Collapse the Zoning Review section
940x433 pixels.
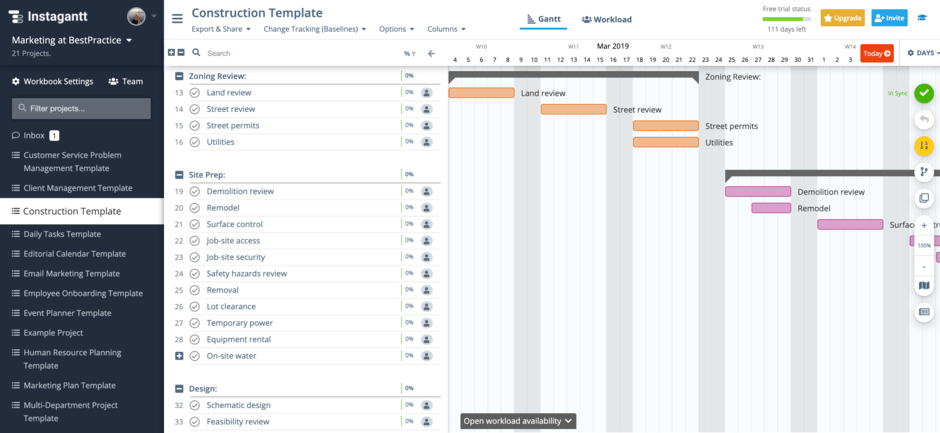(x=179, y=76)
